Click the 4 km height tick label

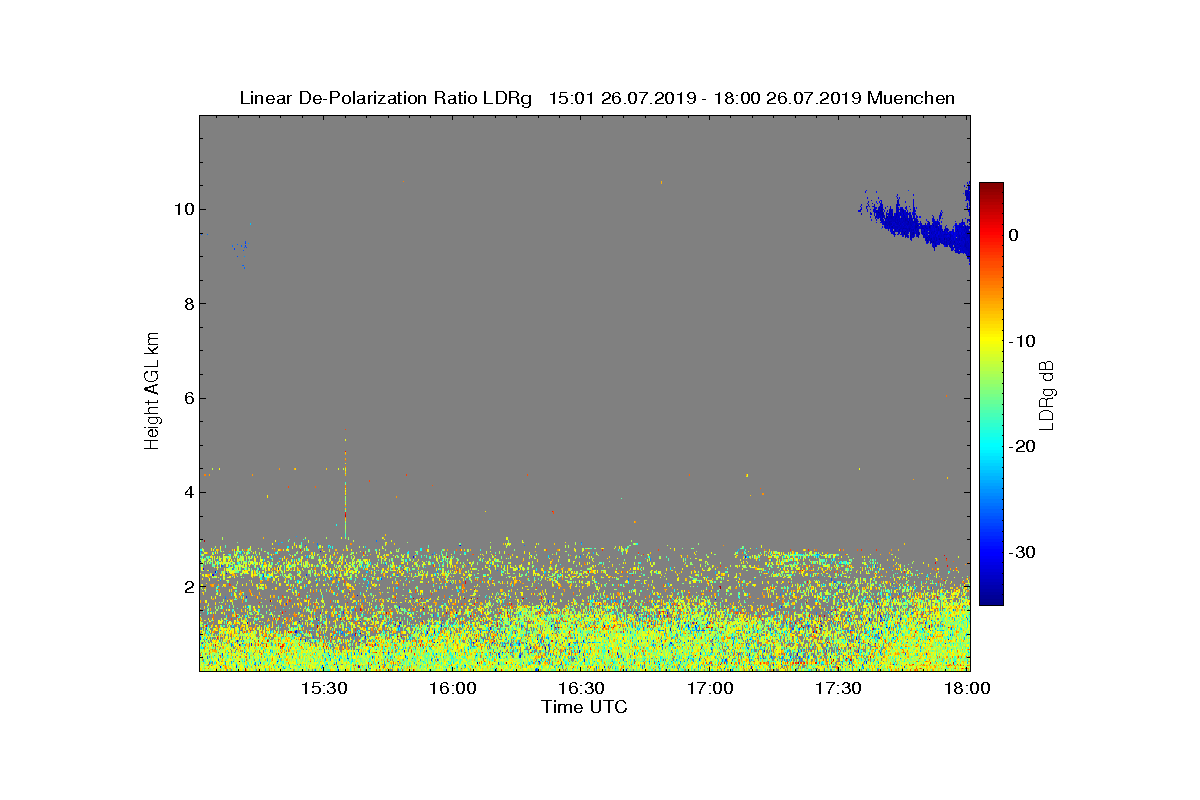coord(188,492)
